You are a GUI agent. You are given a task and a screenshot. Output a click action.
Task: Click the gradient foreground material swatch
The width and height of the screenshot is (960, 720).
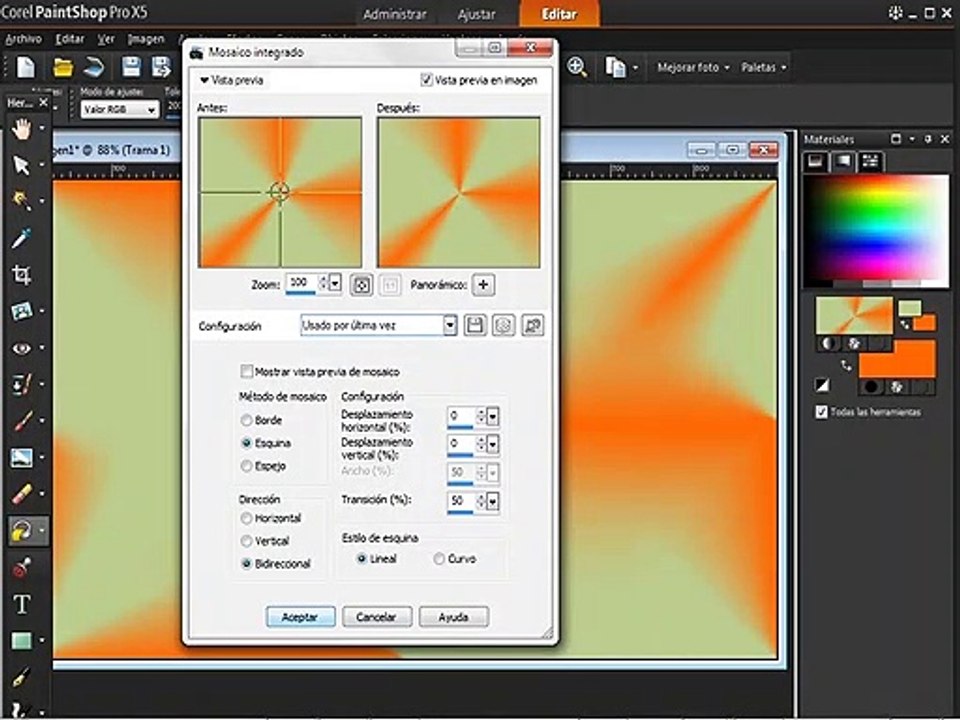pyautogui.click(x=854, y=316)
